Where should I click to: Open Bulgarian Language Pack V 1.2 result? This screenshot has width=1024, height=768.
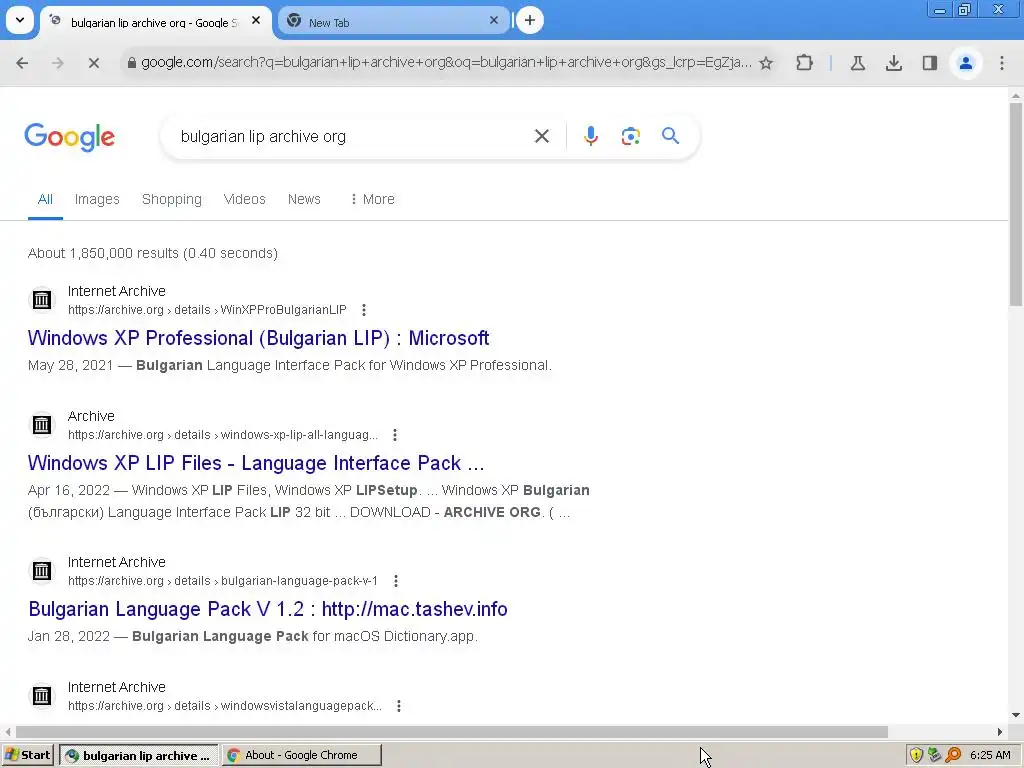click(x=268, y=609)
